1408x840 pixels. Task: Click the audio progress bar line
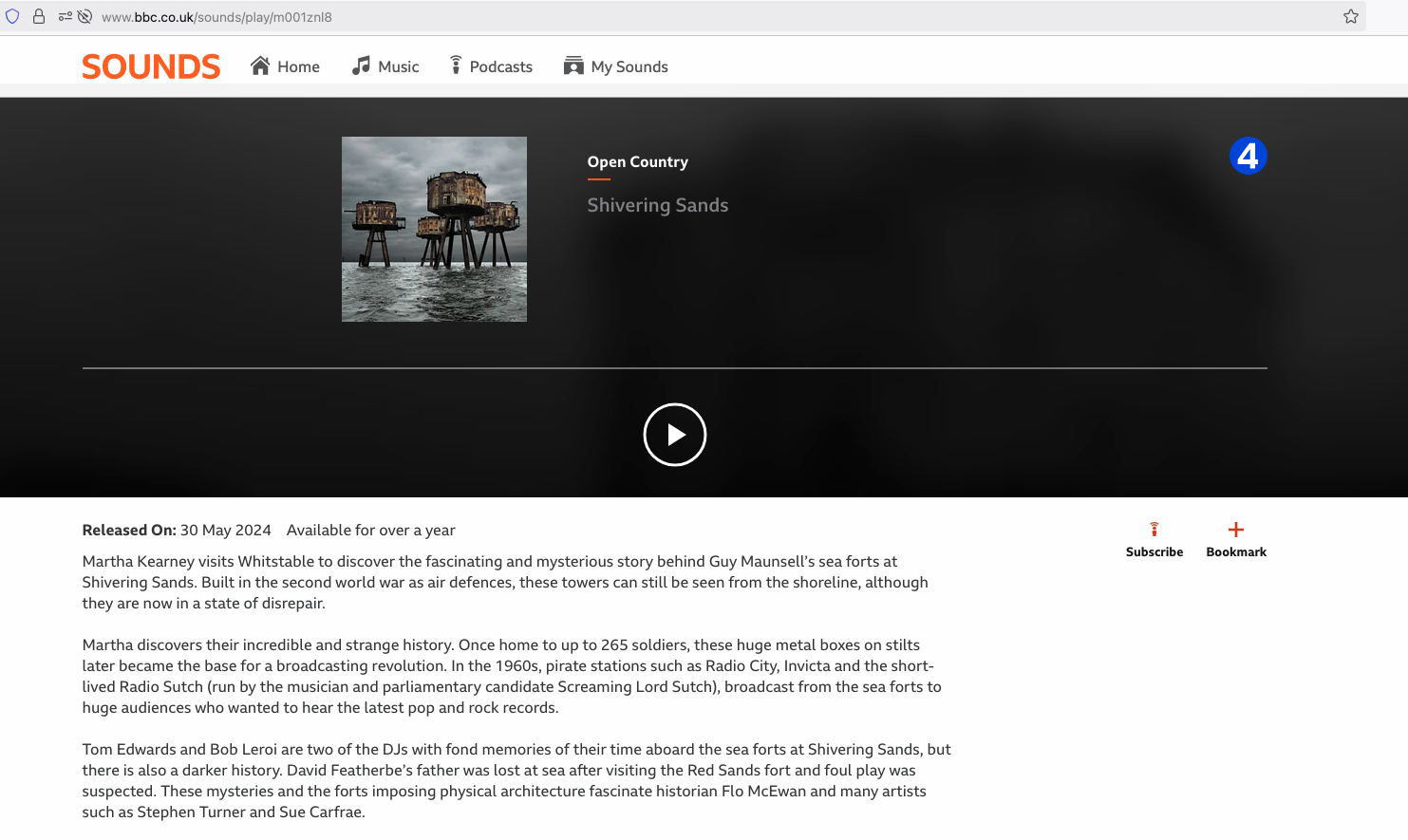point(674,367)
